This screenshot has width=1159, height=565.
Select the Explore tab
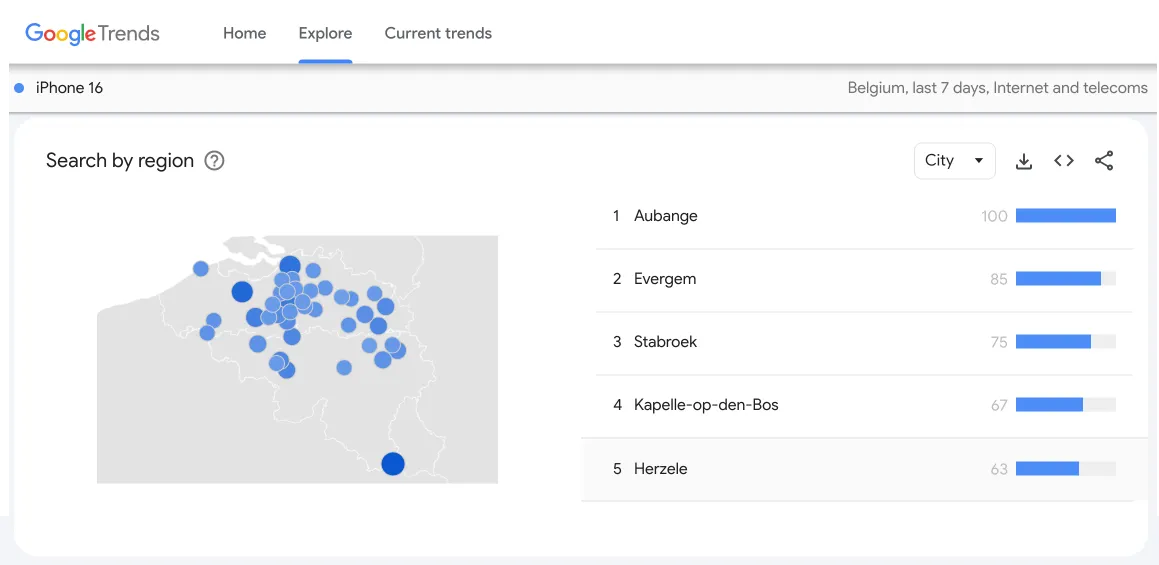pos(325,33)
